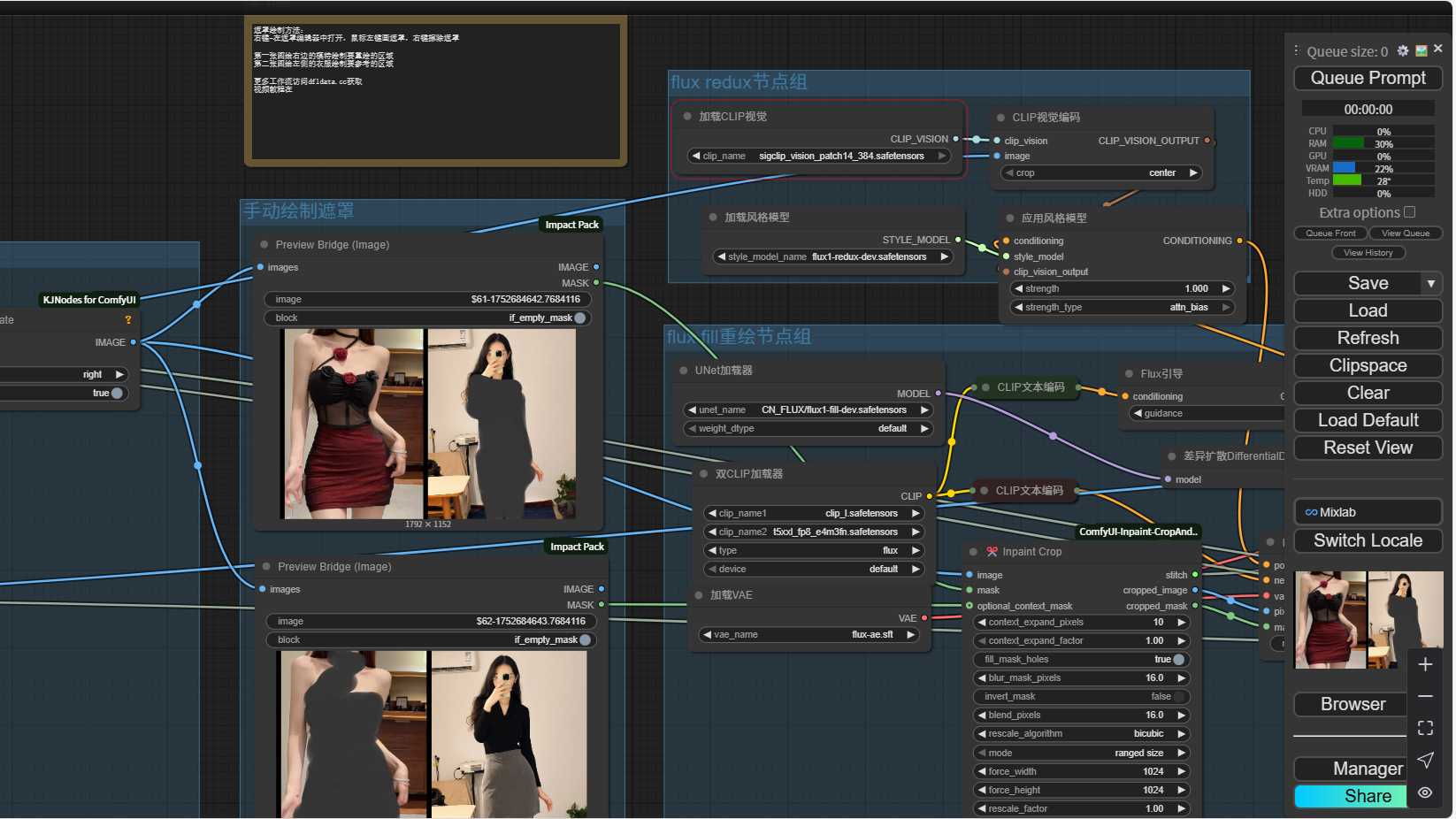
Task: Click Reset View
Action: 1368,448
